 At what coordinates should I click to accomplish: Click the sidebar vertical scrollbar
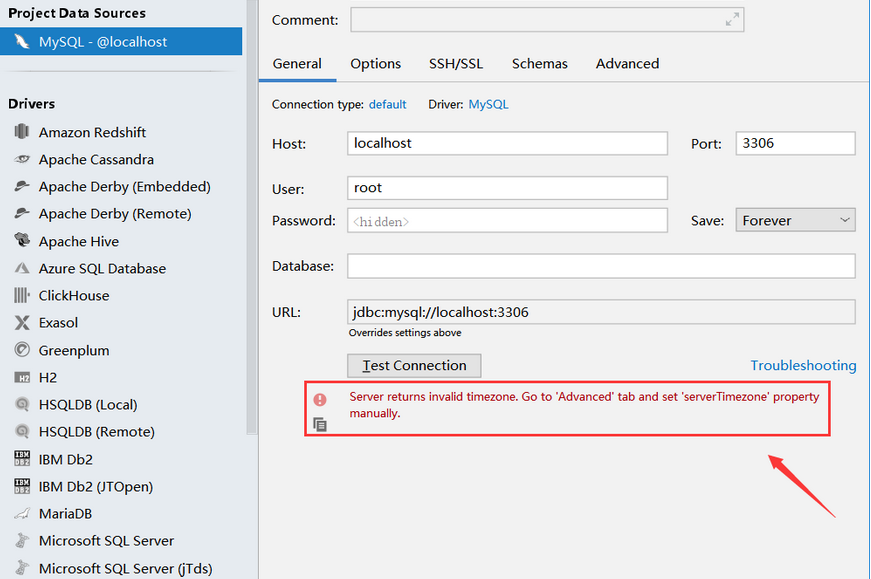(252, 217)
